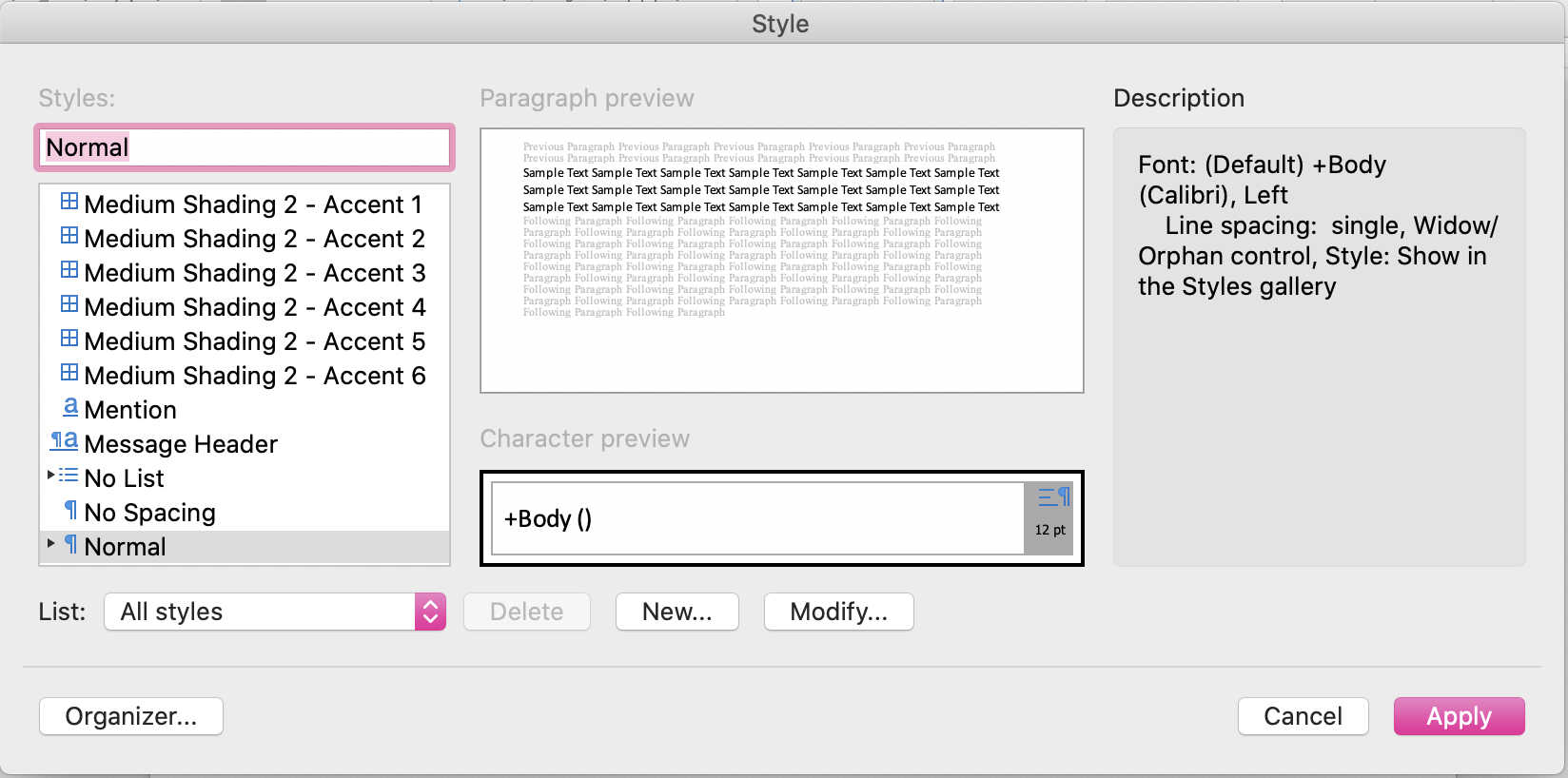Click the list icon next to No List
The height and width of the screenshot is (778, 1568).
pyautogui.click(x=69, y=476)
